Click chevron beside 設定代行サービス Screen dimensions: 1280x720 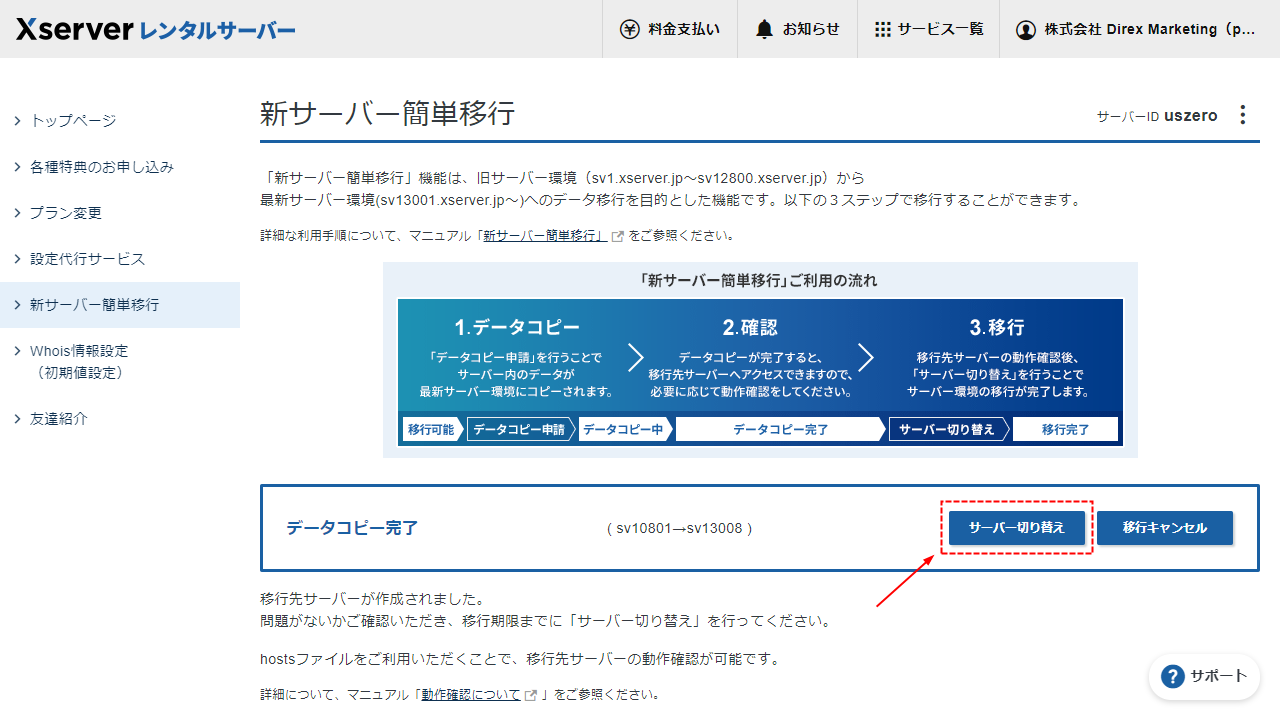pyautogui.click(x=17, y=259)
